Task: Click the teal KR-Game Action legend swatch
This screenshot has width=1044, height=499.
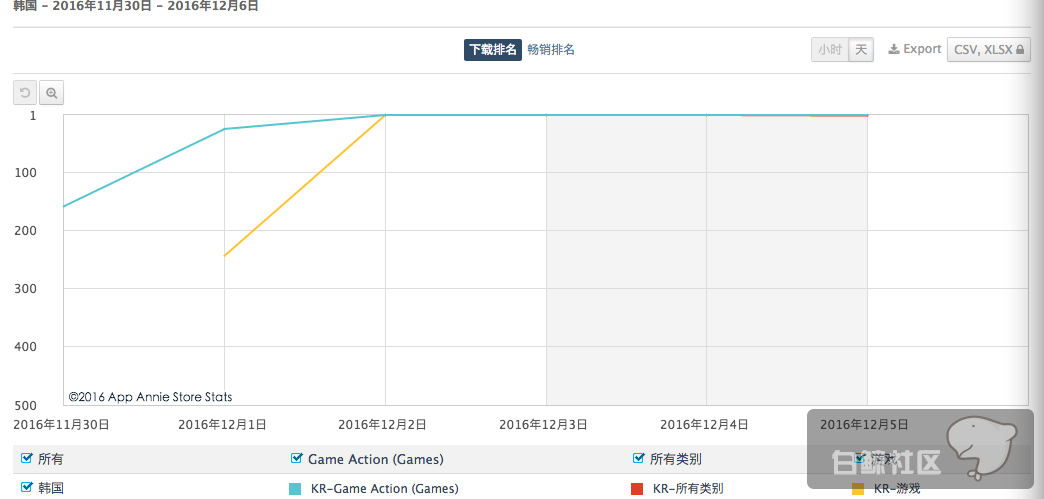Action: [295, 488]
